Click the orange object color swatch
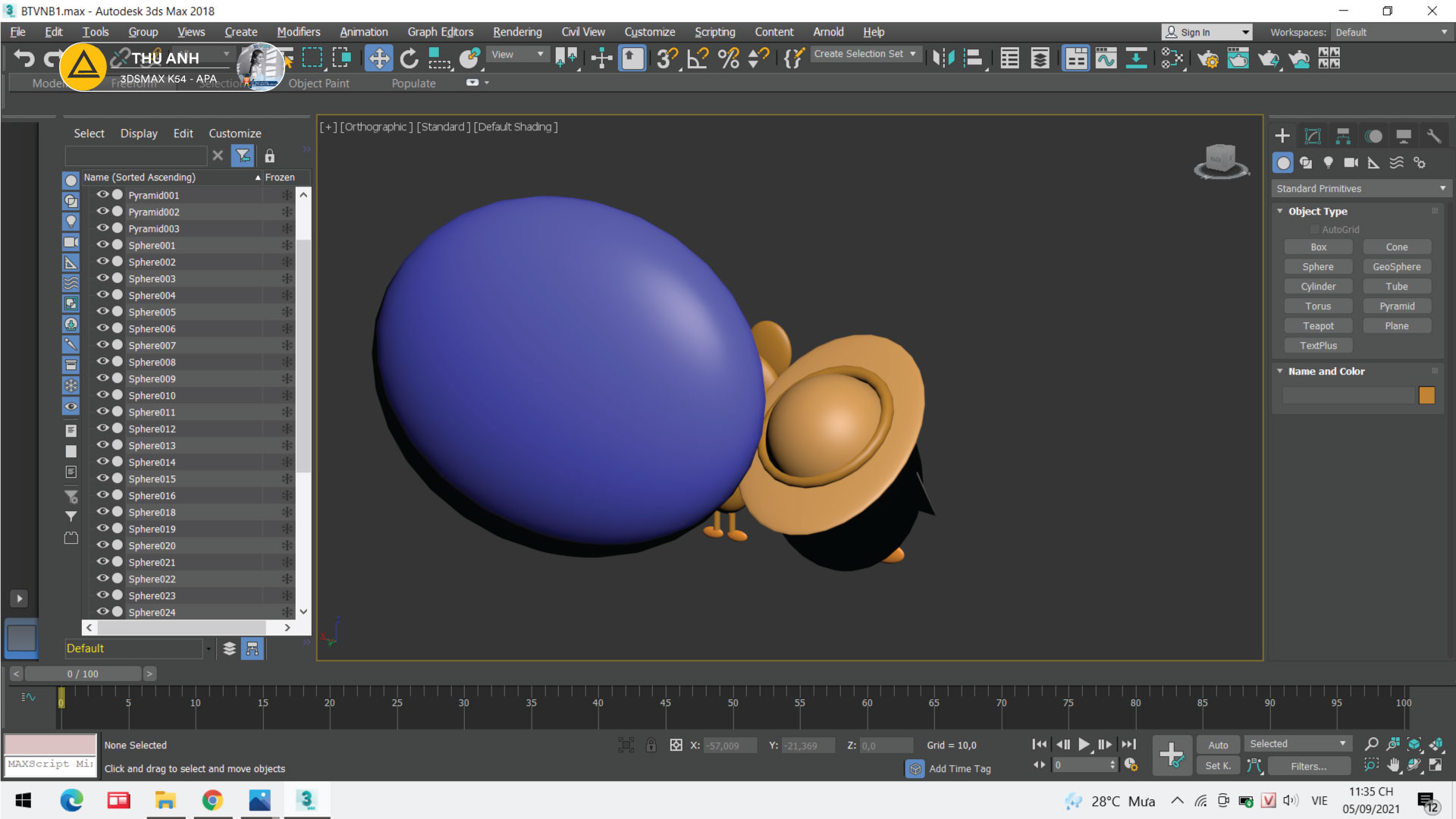The image size is (1456, 819). click(1426, 395)
